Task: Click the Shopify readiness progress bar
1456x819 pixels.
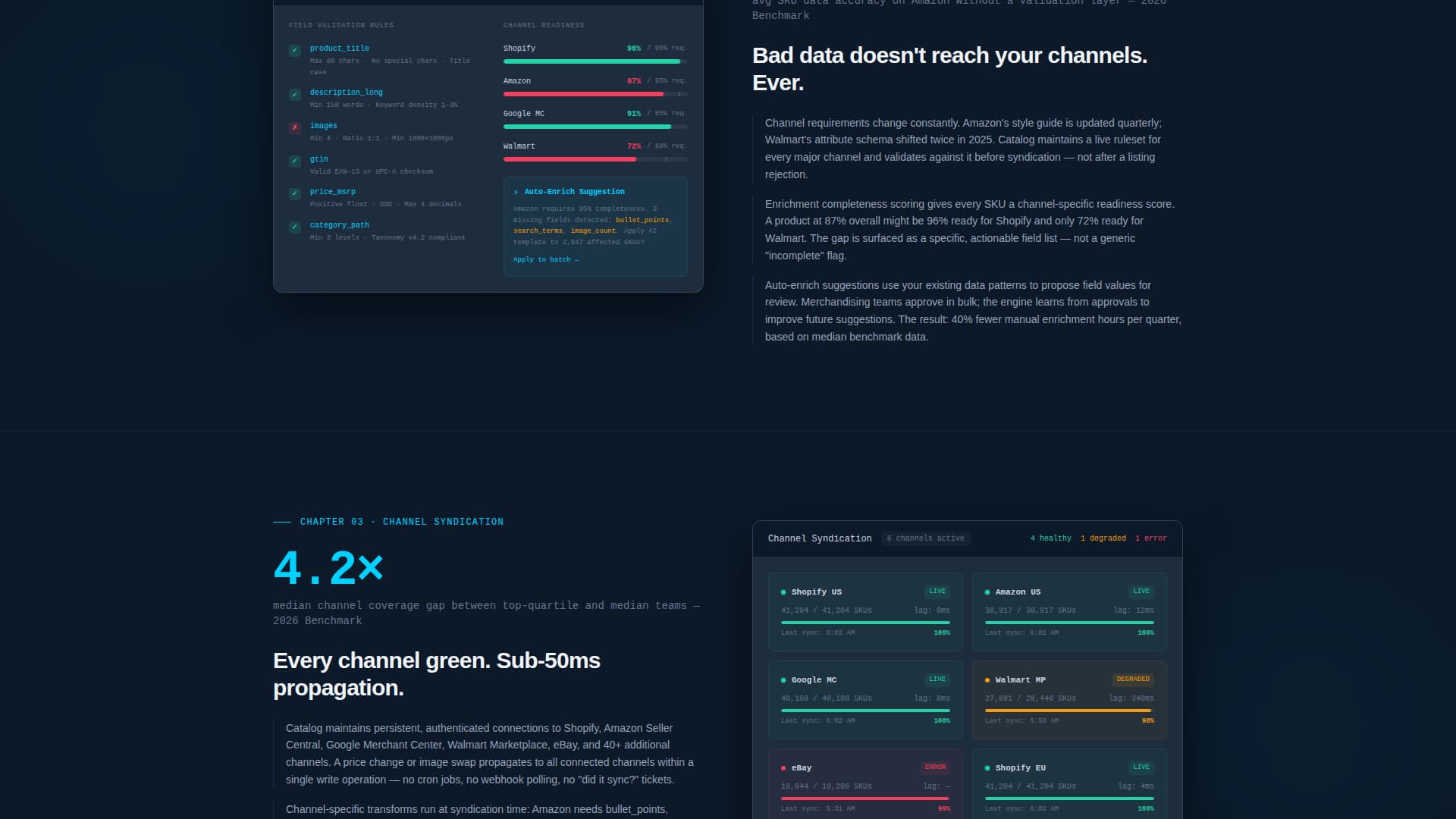Action: click(x=595, y=61)
